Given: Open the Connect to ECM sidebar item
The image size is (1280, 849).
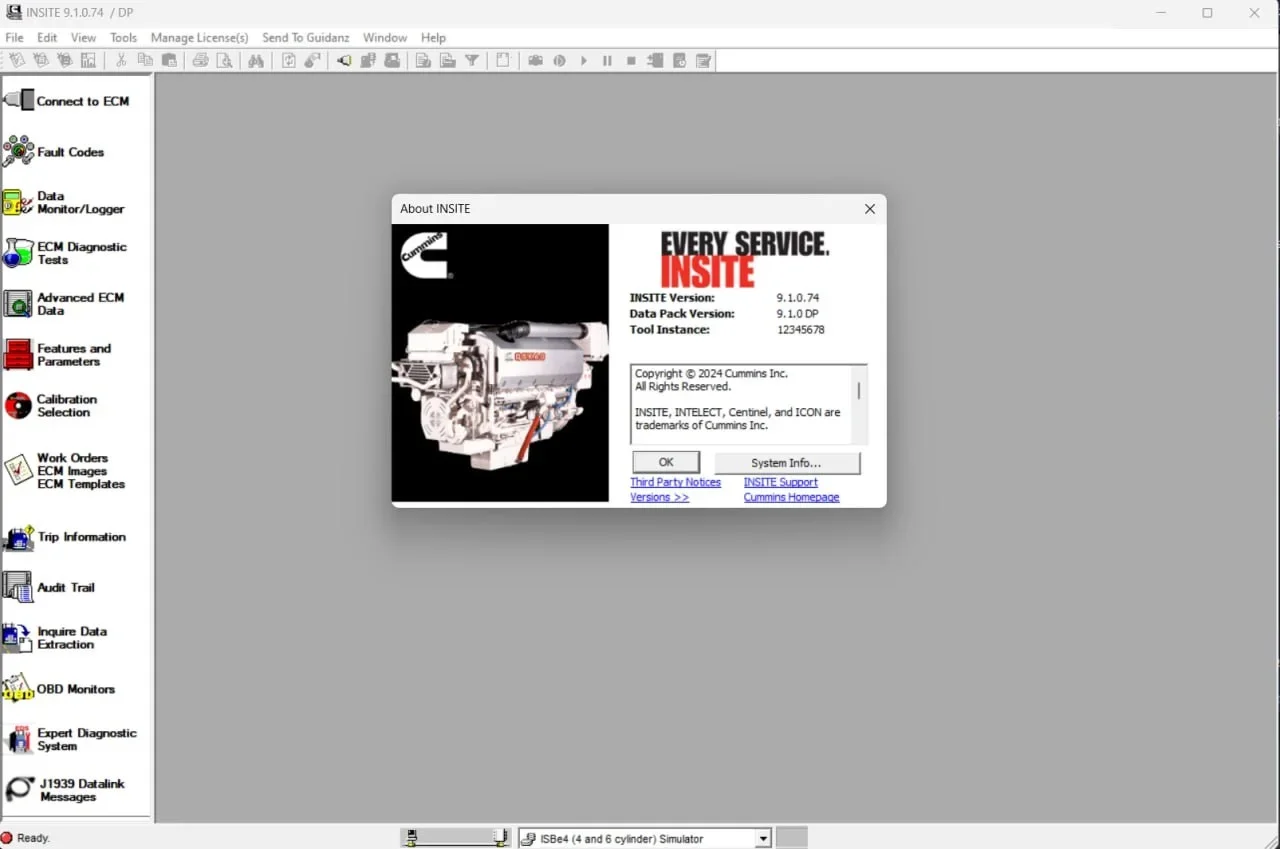Looking at the screenshot, I should [68, 101].
